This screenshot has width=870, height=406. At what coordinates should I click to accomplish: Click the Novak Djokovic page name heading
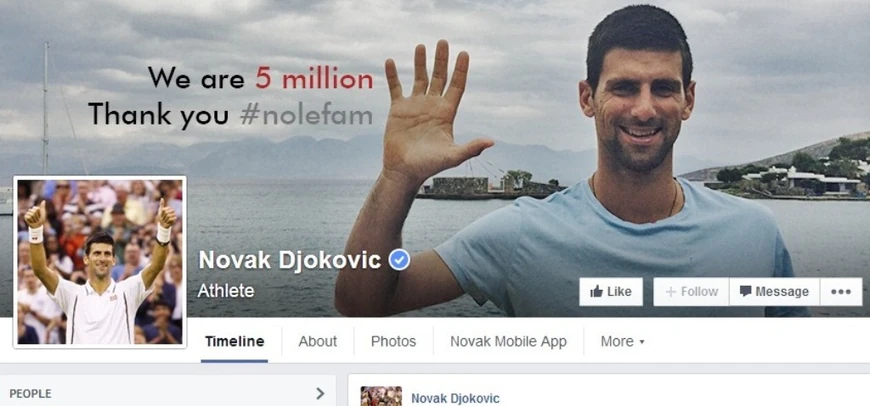[290, 260]
